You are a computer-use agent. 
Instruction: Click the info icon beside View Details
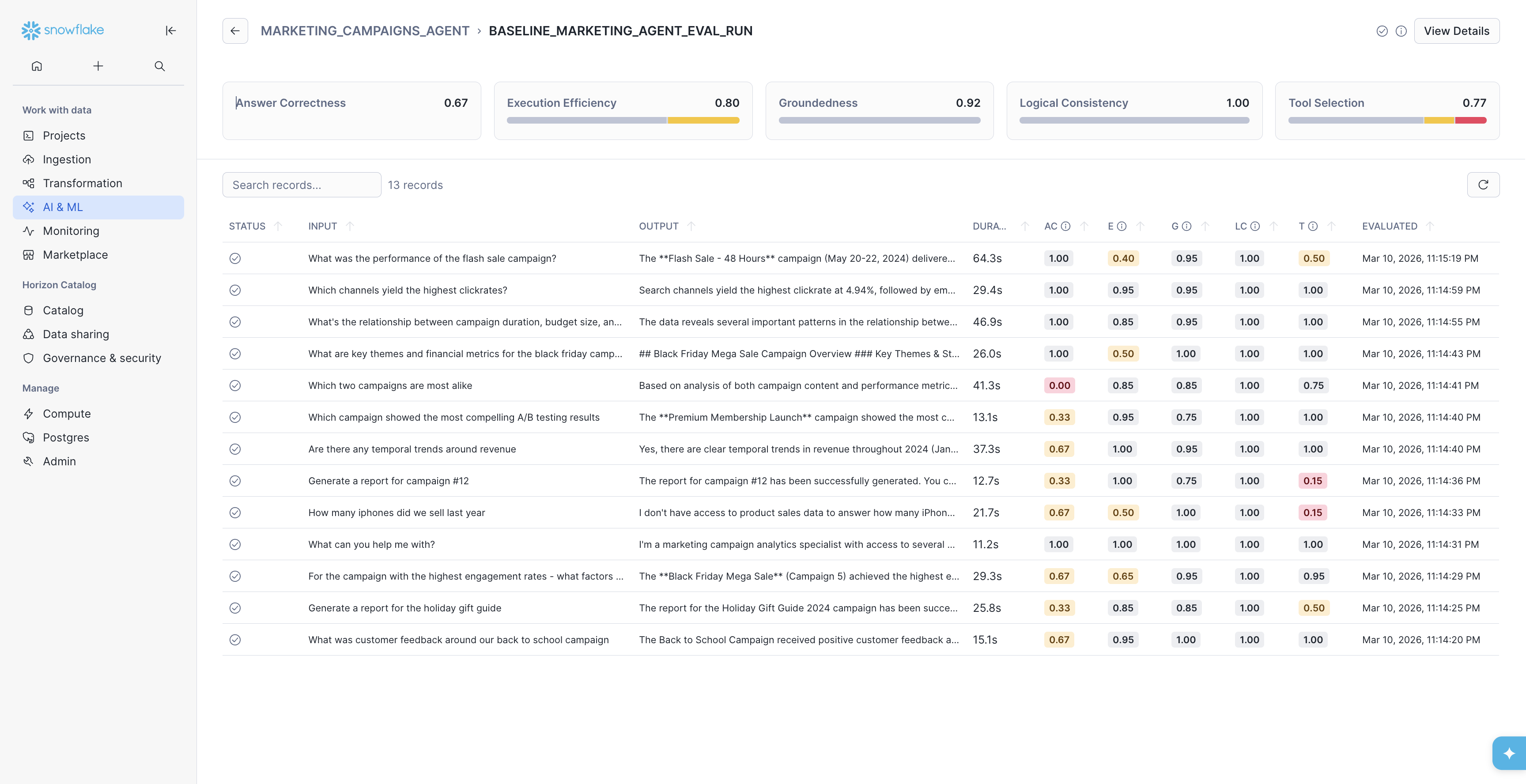click(1401, 31)
